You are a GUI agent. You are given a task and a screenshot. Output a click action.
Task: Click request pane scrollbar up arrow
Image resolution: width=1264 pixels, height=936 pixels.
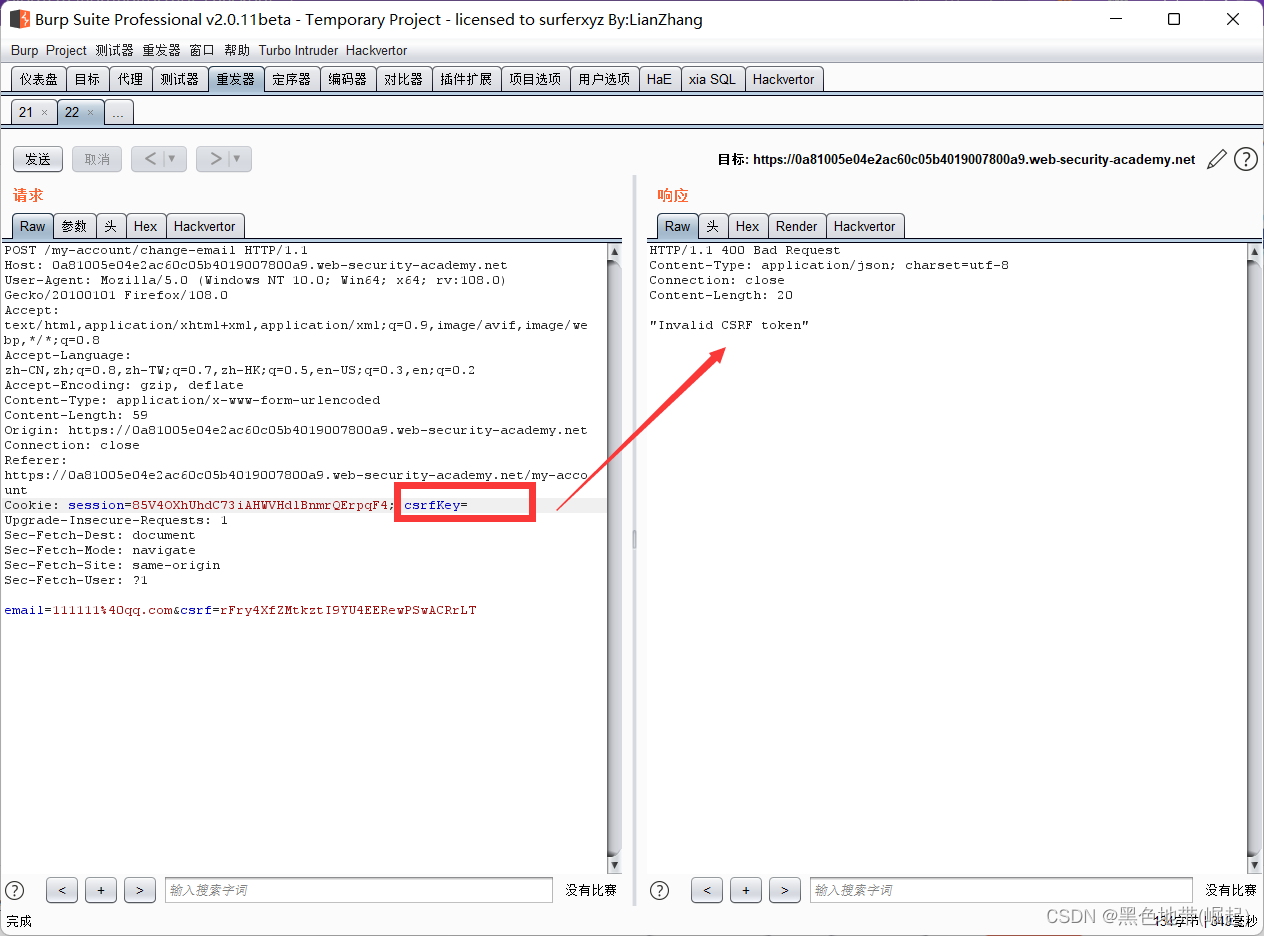pos(614,253)
